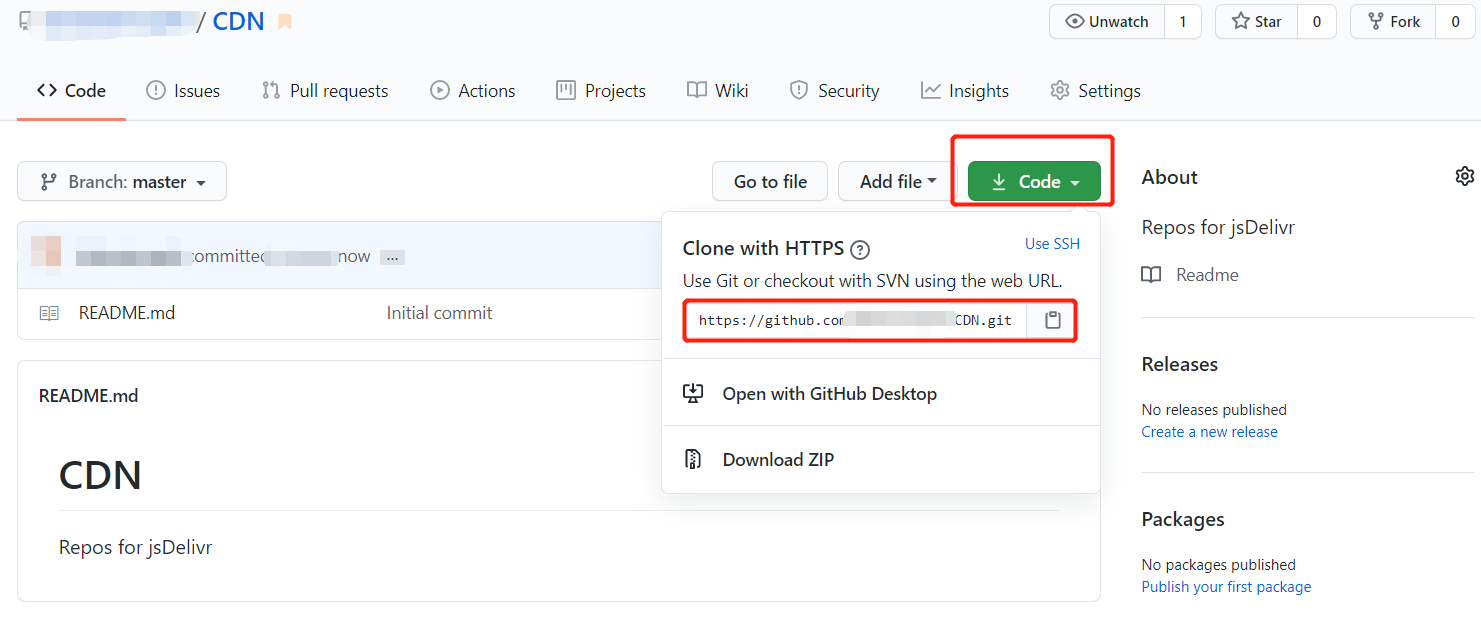Click the help icon next to Clone with HTTPS
Image resolution: width=1481 pixels, height=628 pixels.
[x=860, y=249]
